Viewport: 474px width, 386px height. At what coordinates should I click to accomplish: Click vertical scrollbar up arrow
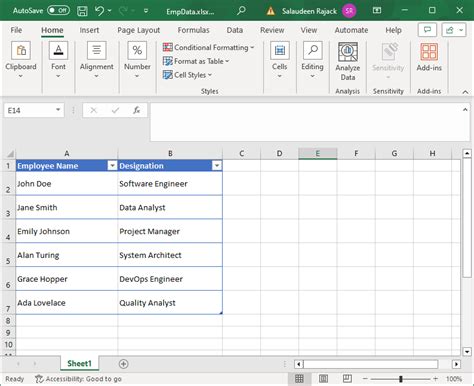coord(467,153)
